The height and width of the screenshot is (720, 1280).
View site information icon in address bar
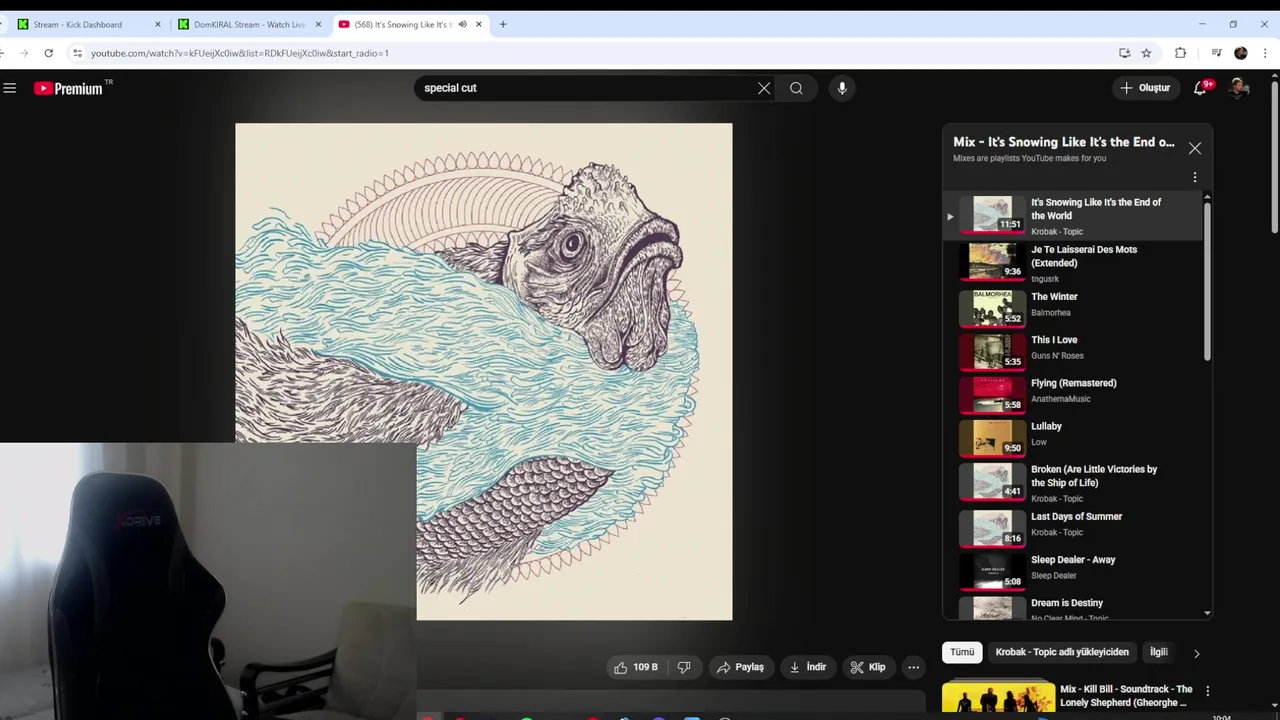pos(77,53)
